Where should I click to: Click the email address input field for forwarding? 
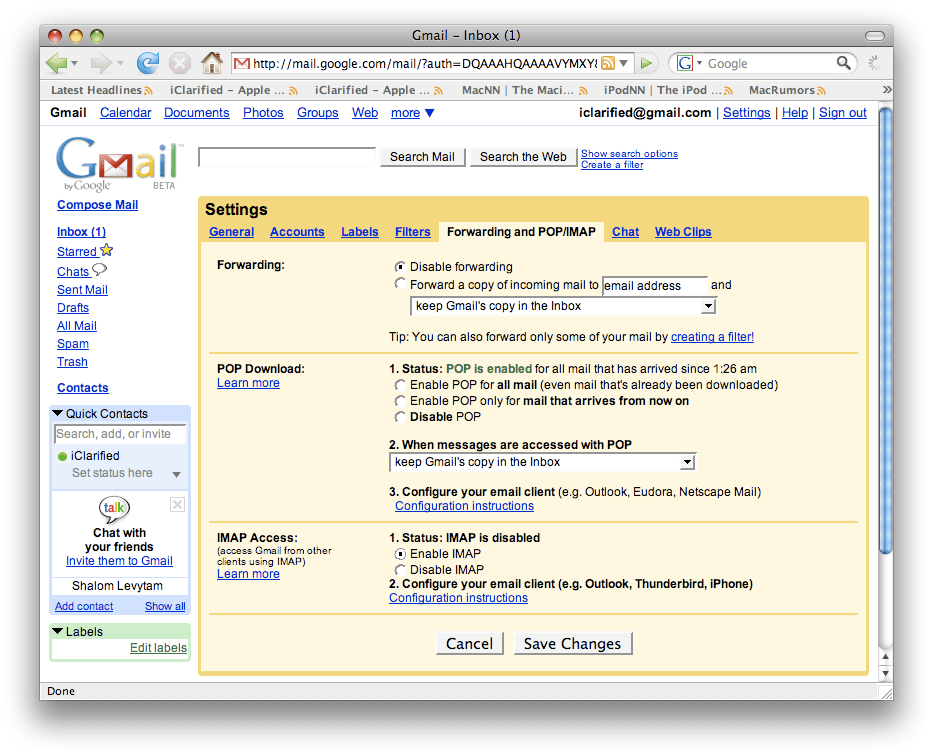pyautogui.click(x=655, y=285)
